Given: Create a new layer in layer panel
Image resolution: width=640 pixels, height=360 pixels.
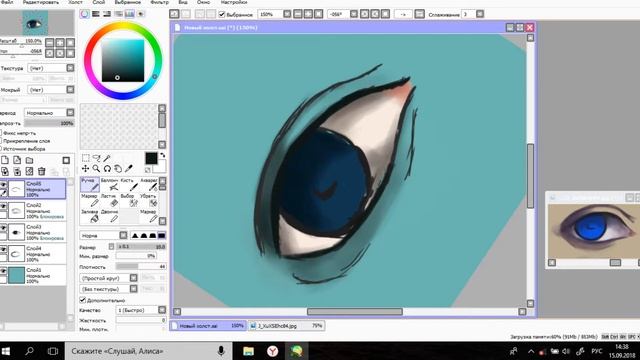Looking at the screenshot, I should click(5, 160).
